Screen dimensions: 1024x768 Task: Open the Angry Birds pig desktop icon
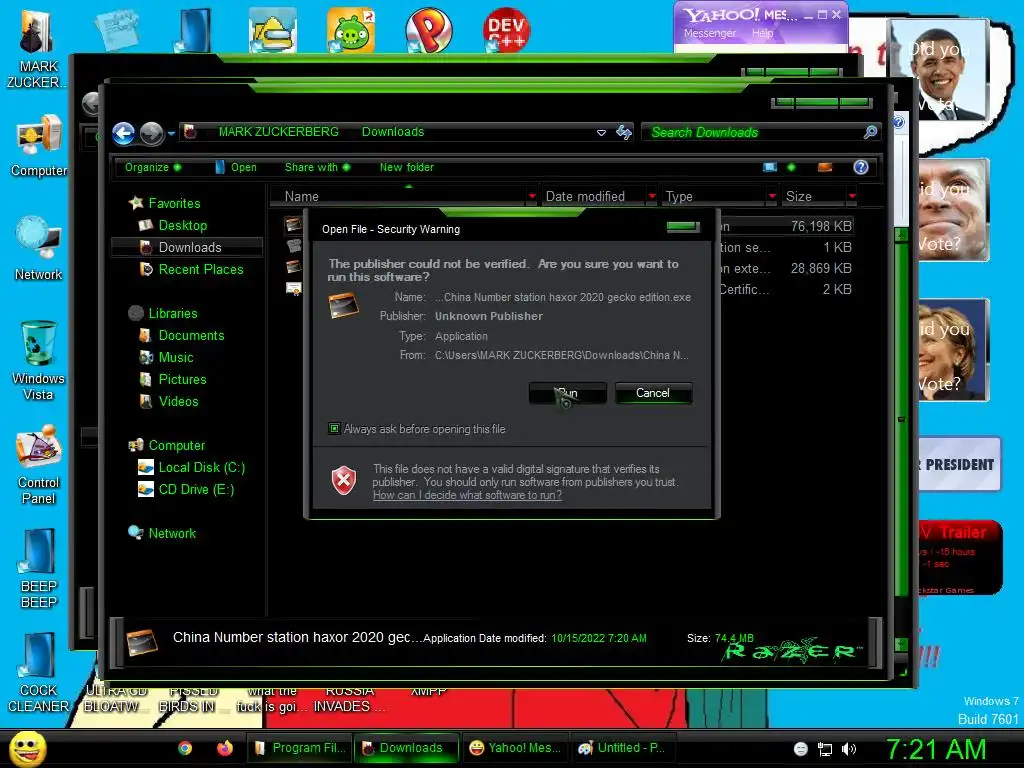coord(351,30)
